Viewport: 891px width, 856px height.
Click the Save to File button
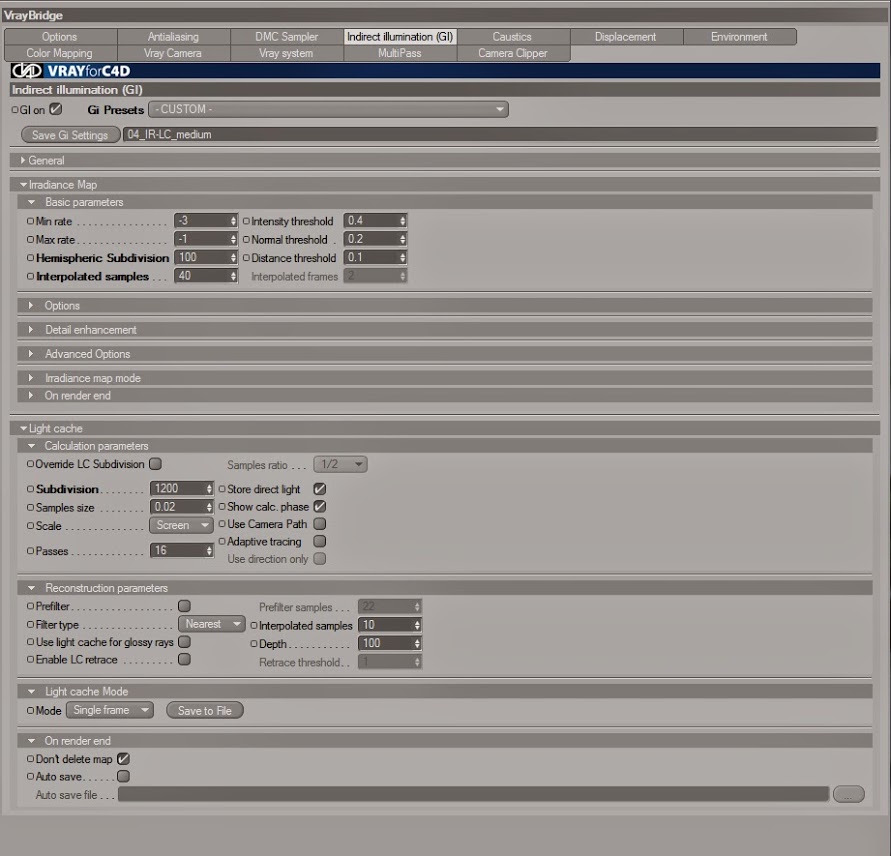tap(205, 710)
